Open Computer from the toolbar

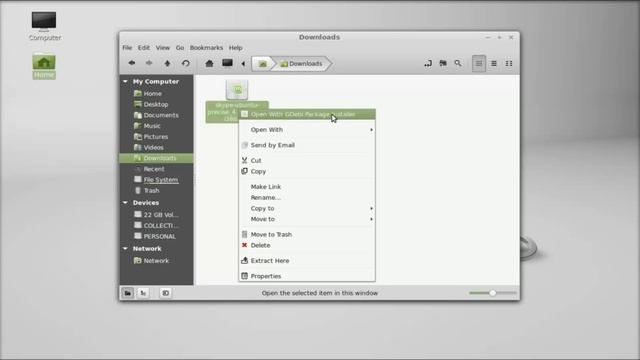coord(227,63)
